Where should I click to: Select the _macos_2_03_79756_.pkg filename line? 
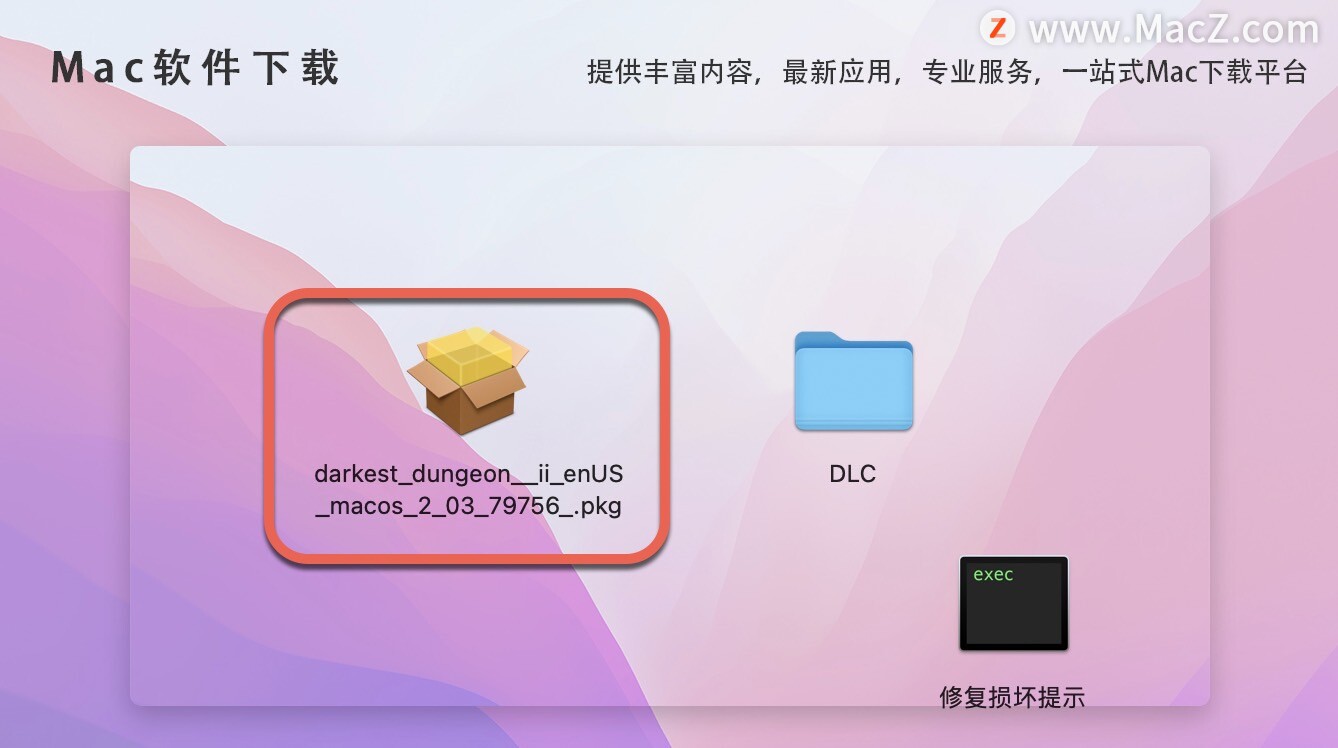pyautogui.click(x=468, y=506)
